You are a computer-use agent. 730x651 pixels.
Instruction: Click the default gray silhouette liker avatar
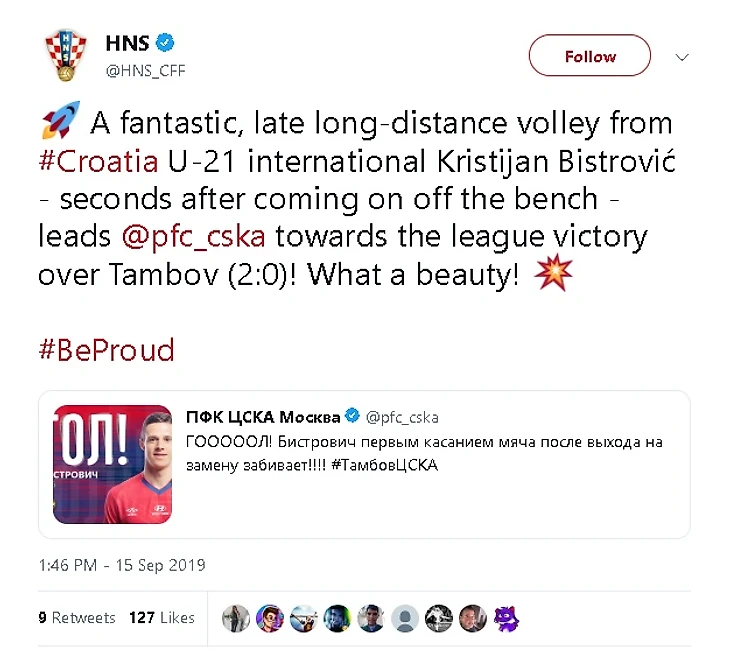pyautogui.click(x=405, y=618)
